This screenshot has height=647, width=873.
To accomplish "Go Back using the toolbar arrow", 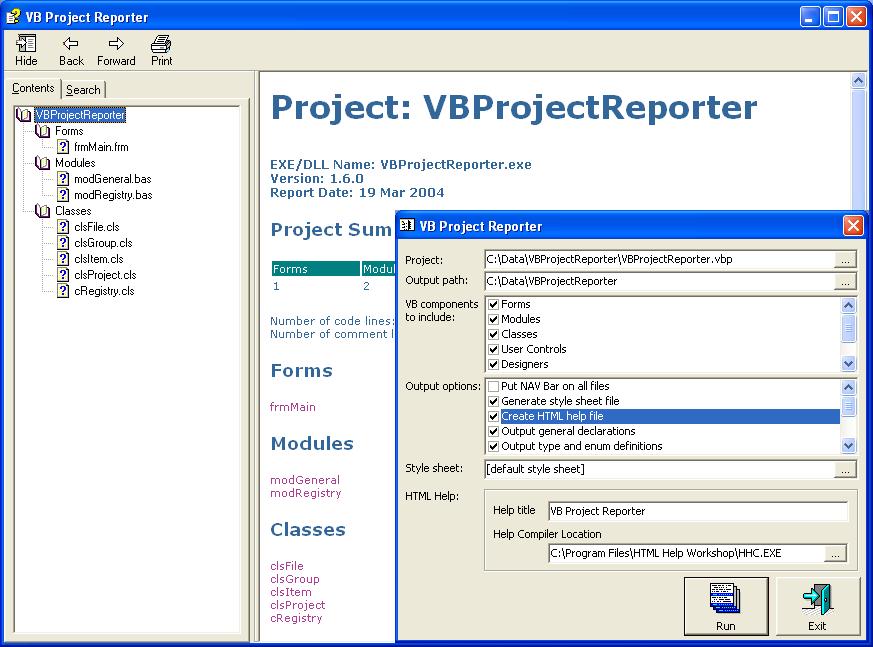I will pyautogui.click(x=71, y=44).
